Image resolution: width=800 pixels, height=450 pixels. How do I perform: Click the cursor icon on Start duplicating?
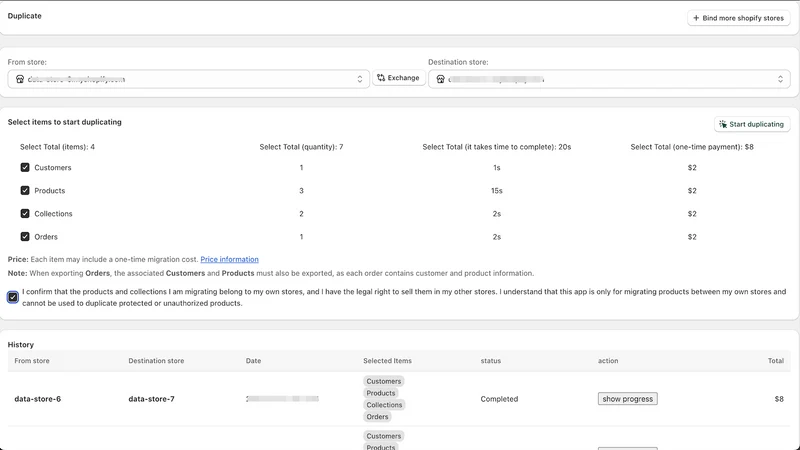tap(722, 124)
